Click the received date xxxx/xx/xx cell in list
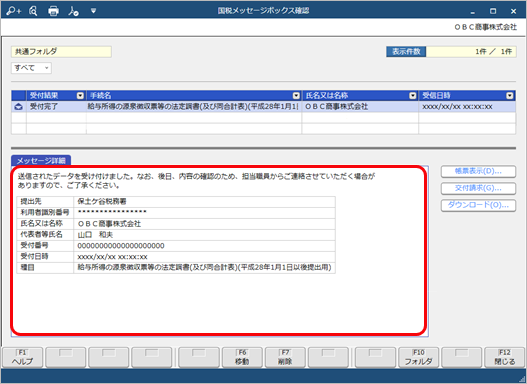Screen dimensions: 527x384 point(467,107)
